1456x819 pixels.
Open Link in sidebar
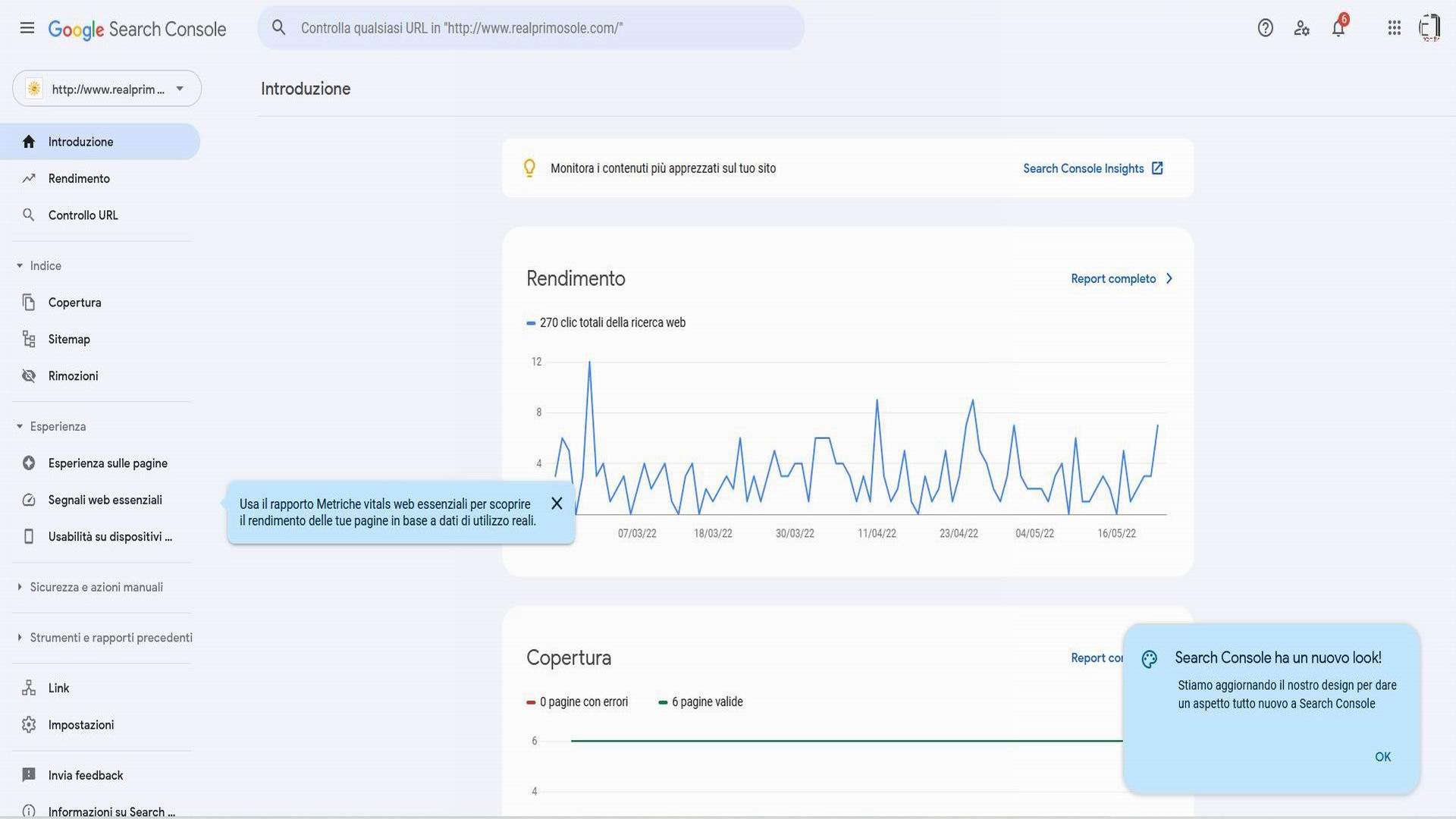tap(100, 688)
